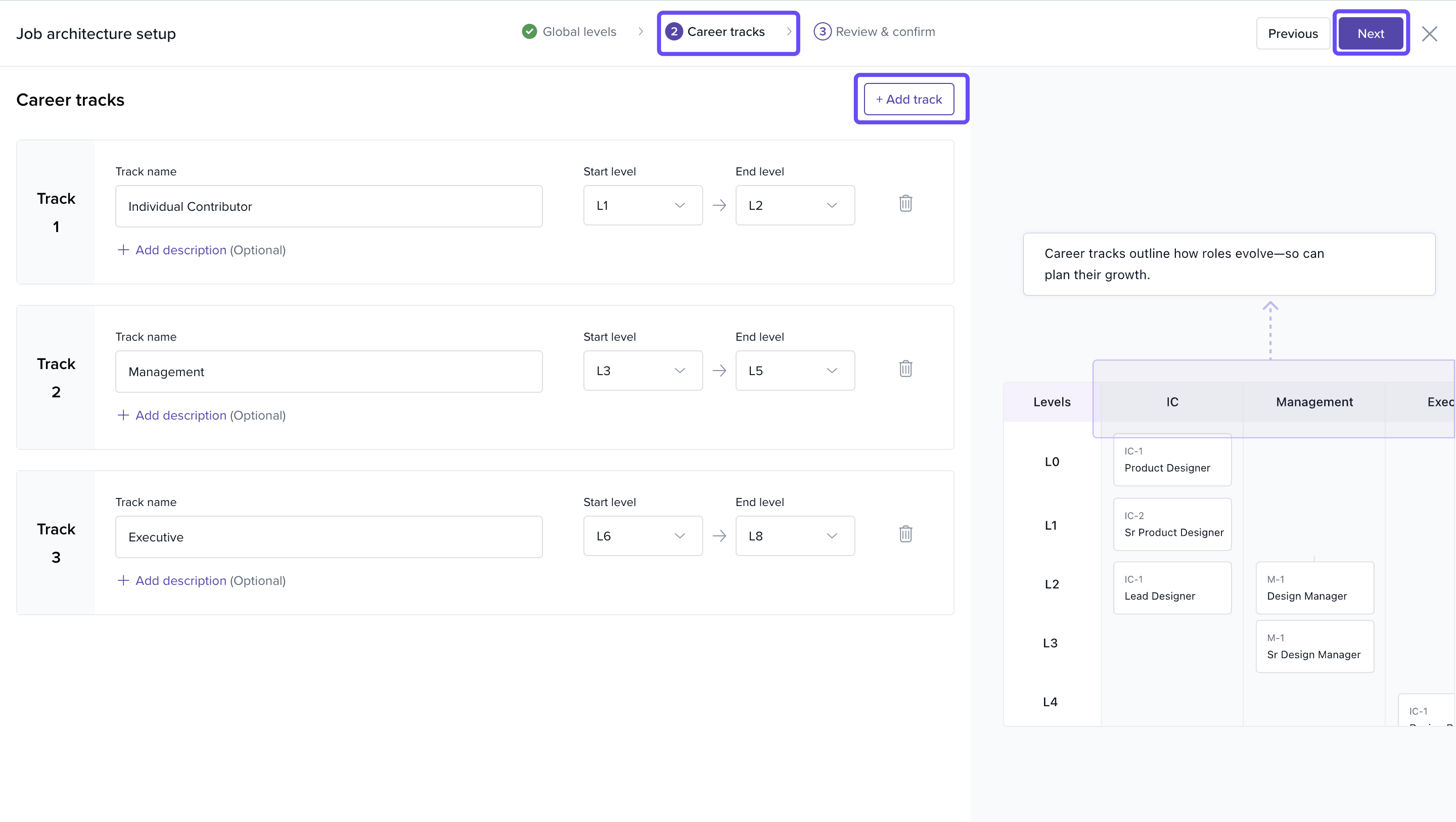Close the job architecture setup wizard
Screen dimensions: 1456x822
[1429, 34]
